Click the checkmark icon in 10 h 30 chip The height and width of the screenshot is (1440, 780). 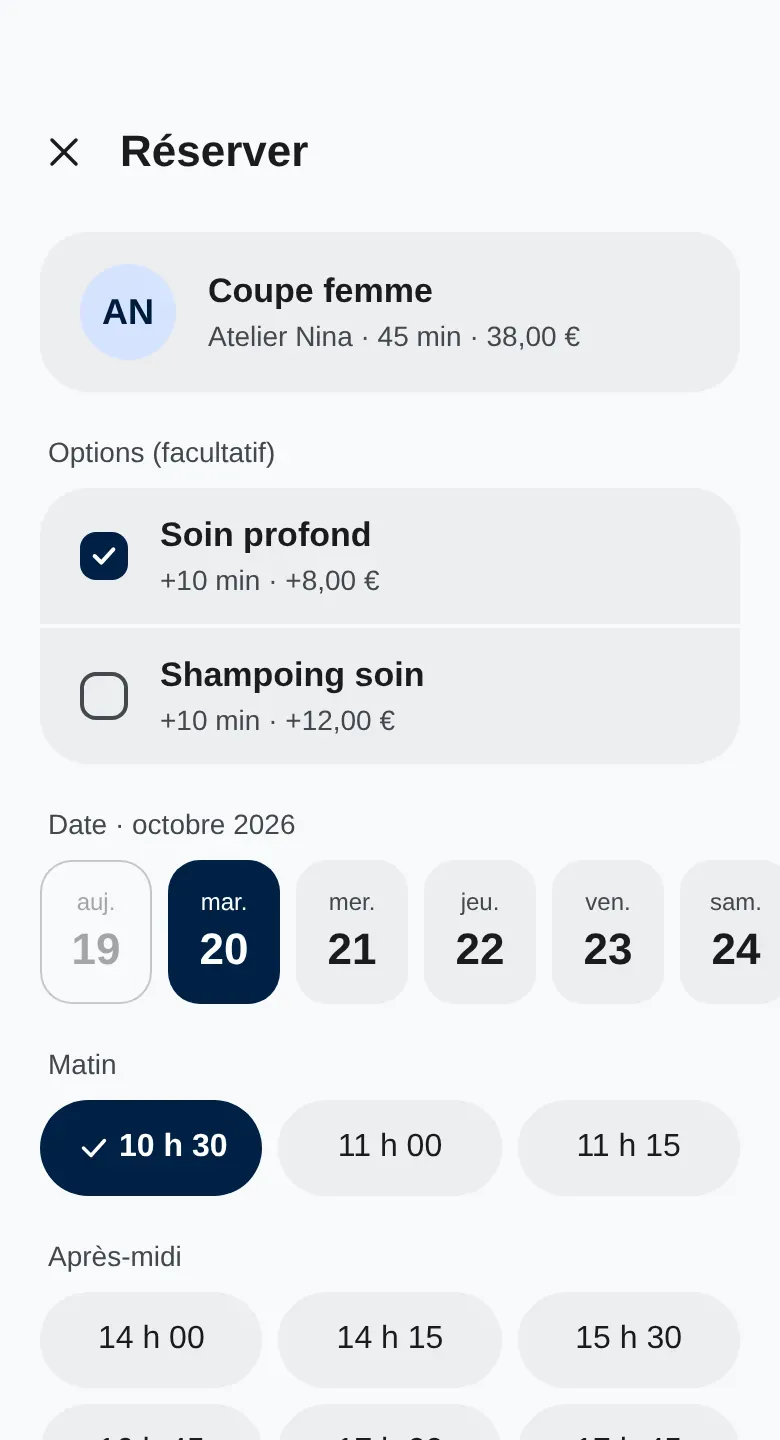coord(93,1148)
